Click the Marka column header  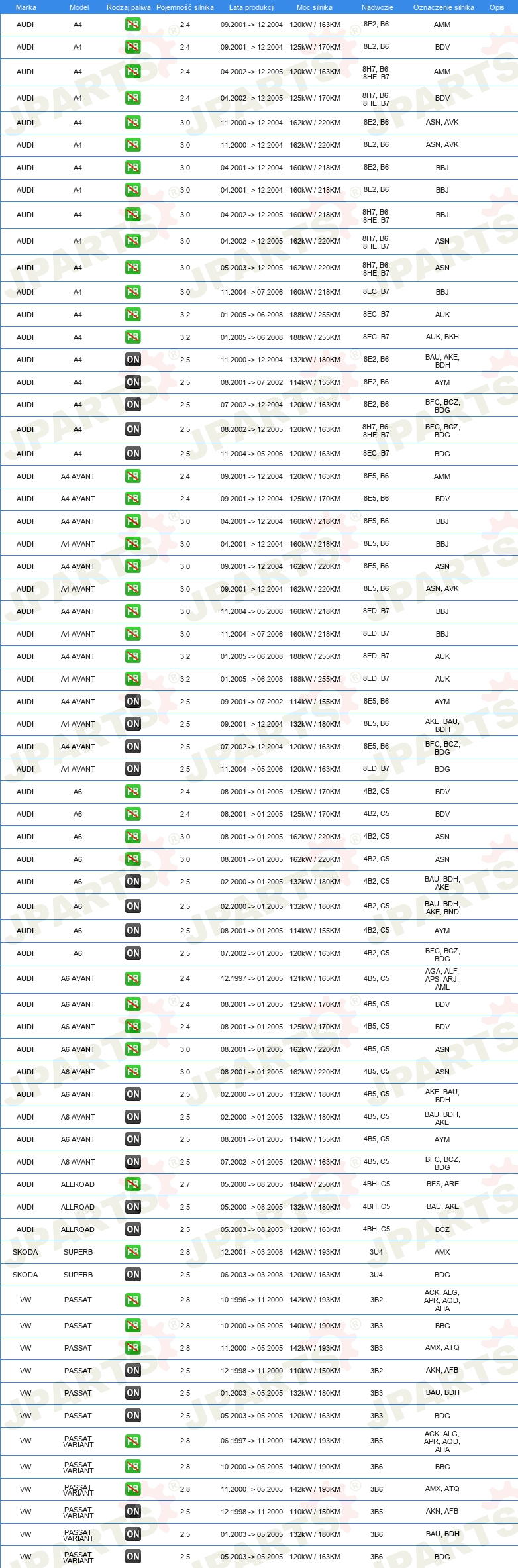[26, 7]
